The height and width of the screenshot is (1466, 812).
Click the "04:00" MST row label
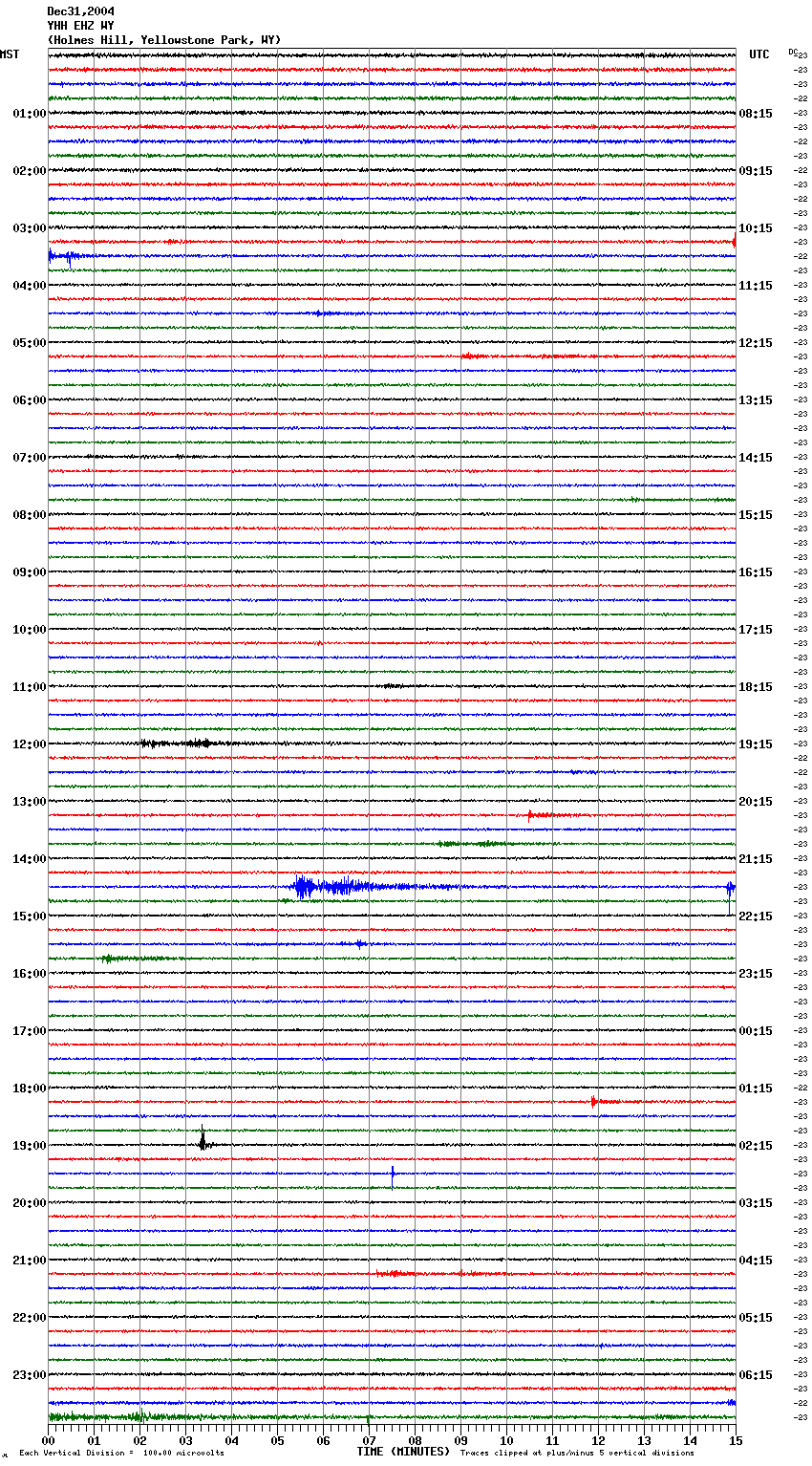pos(30,286)
